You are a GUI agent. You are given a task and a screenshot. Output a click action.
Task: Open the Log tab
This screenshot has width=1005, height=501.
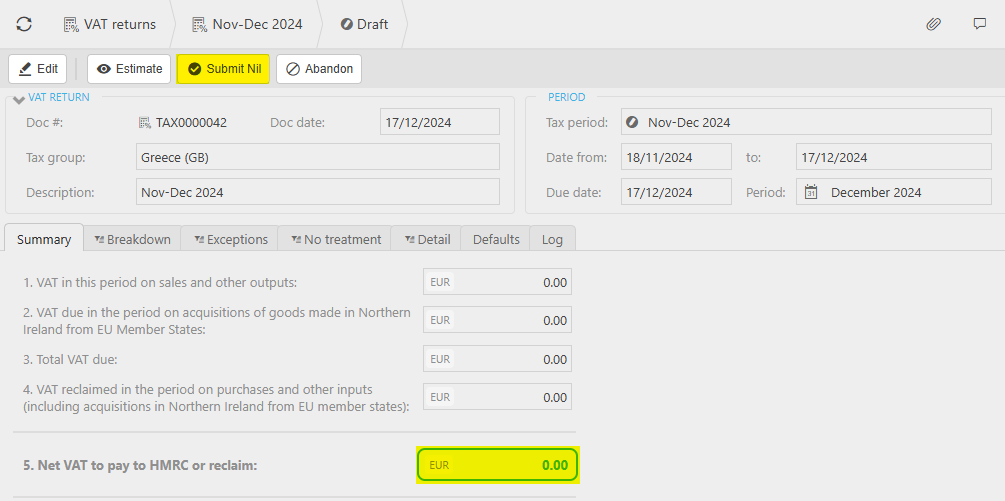552,239
